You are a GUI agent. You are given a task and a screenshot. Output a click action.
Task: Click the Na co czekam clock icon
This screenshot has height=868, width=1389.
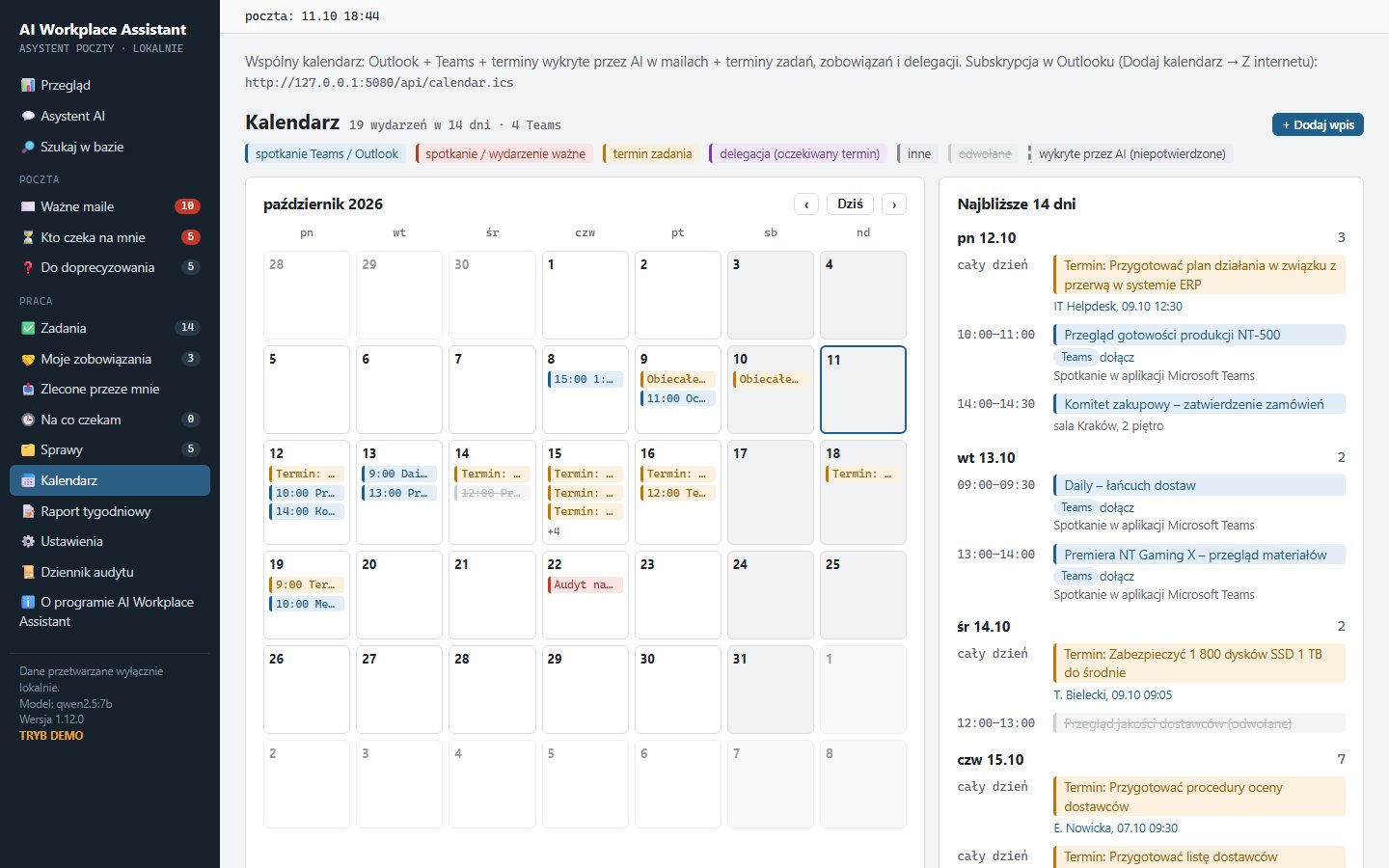pos(28,420)
